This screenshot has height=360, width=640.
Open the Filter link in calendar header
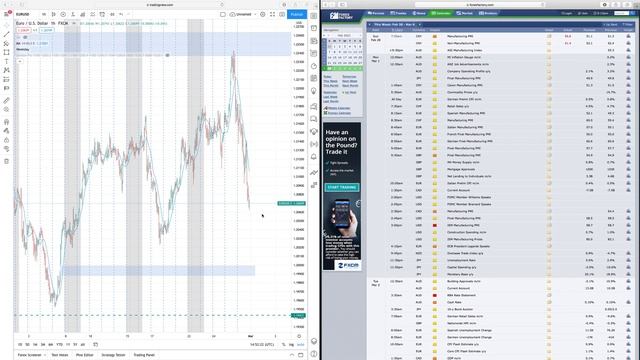[629, 24]
